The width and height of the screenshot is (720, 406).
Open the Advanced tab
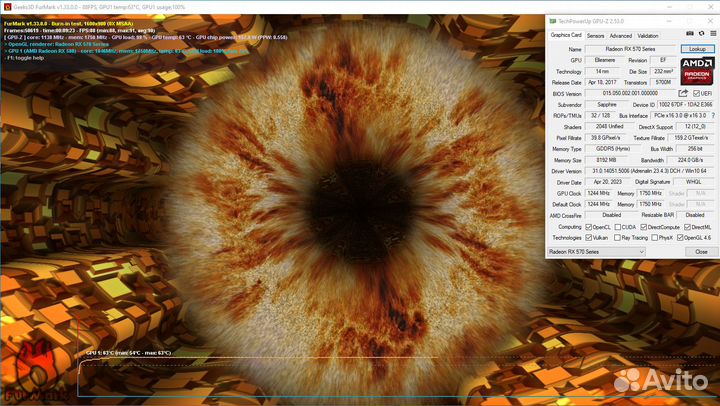[x=622, y=35]
